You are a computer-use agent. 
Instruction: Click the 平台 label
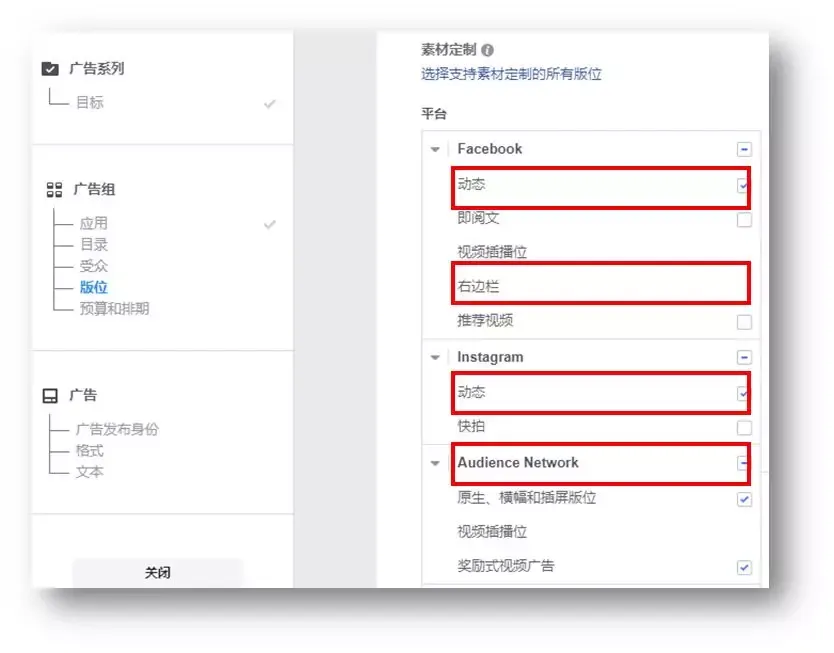[434, 114]
